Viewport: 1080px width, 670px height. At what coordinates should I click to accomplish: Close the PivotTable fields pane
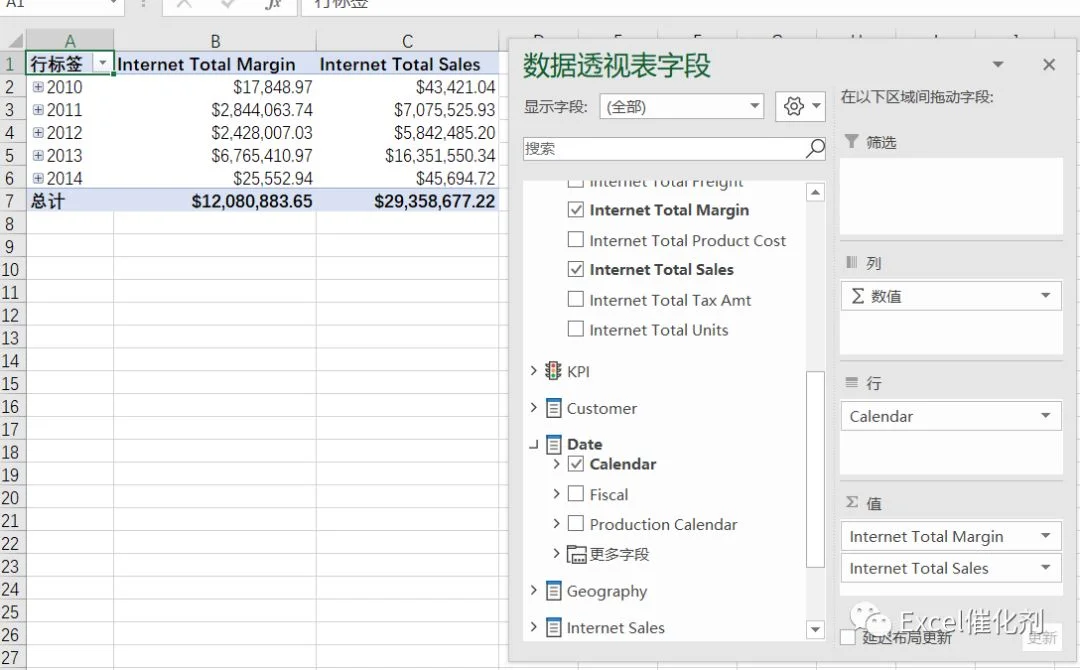click(1049, 65)
